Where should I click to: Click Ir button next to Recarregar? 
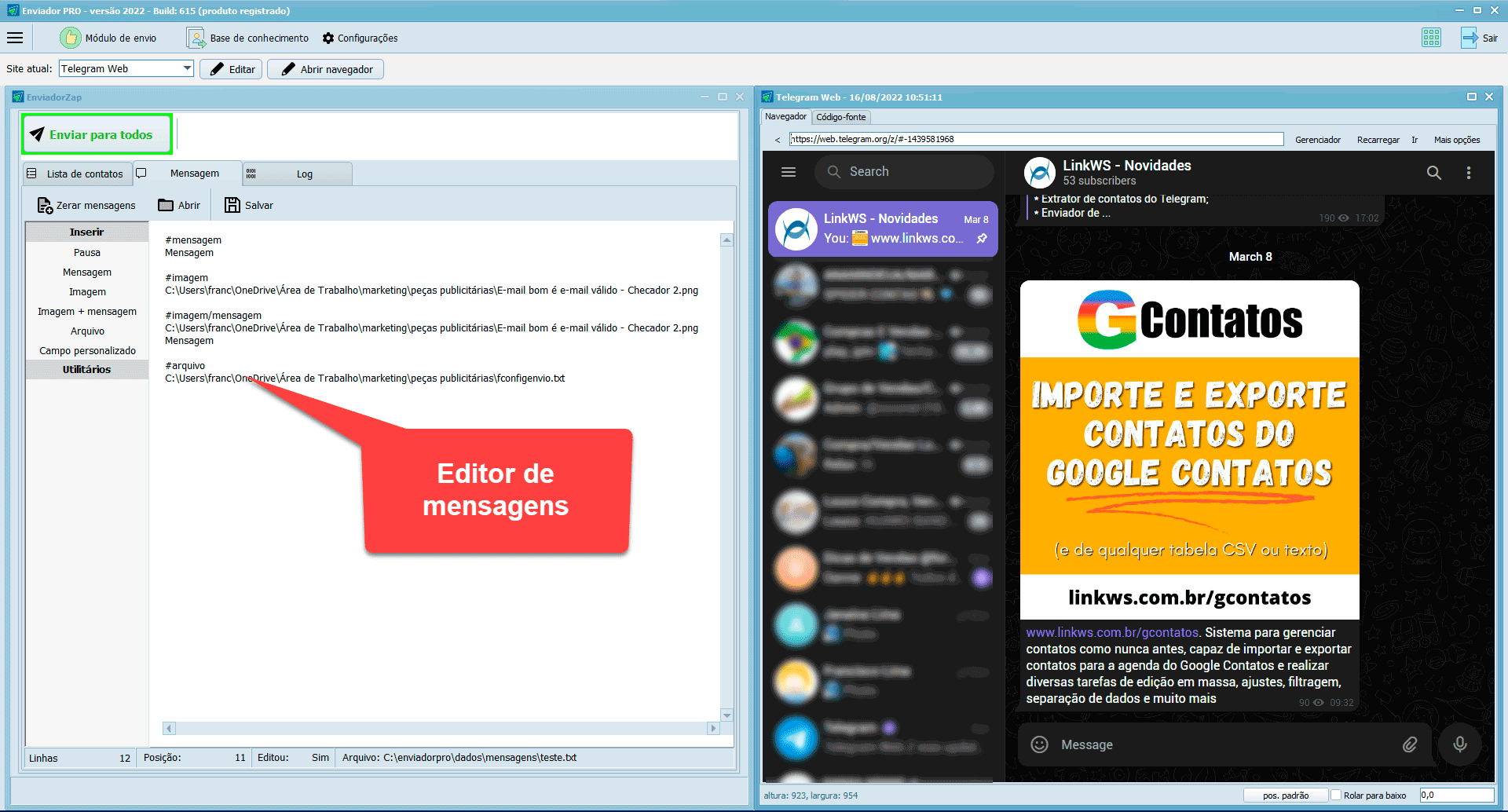(1415, 140)
